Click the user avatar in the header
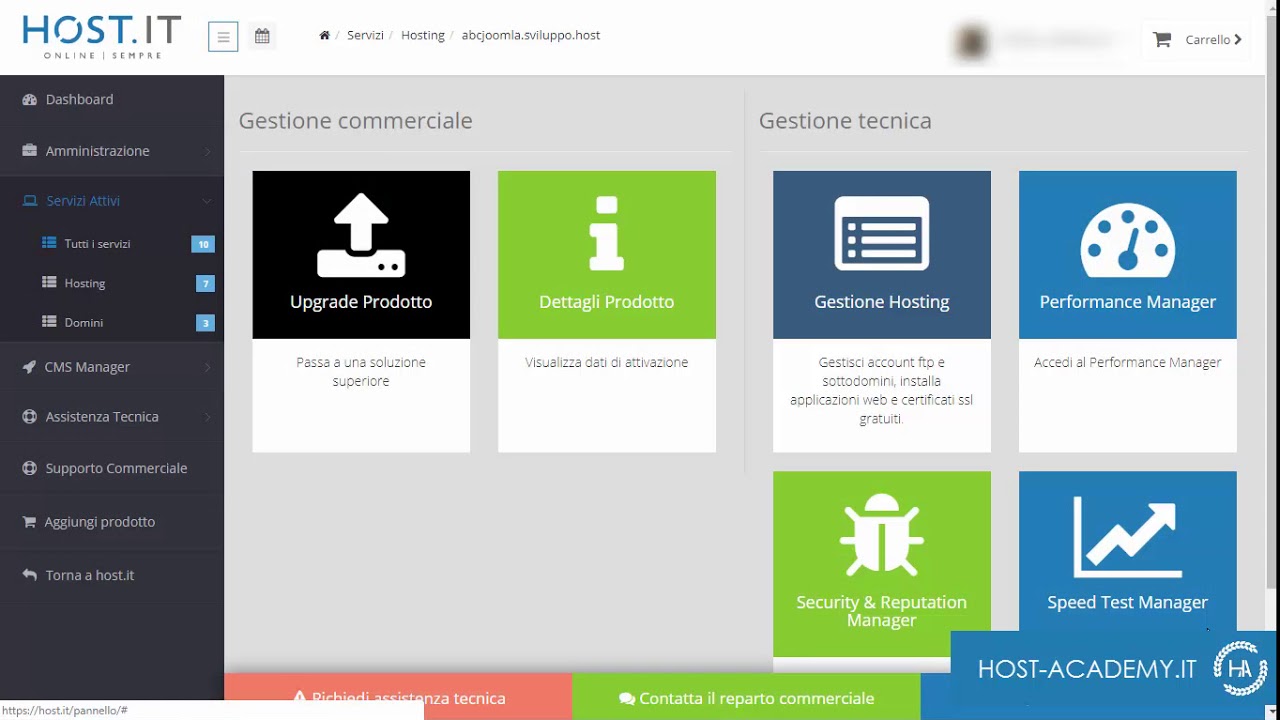 (972, 42)
